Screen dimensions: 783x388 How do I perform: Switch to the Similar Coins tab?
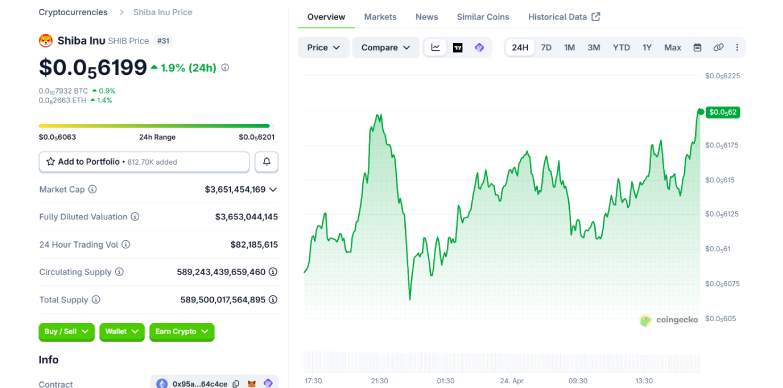point(483,17)
